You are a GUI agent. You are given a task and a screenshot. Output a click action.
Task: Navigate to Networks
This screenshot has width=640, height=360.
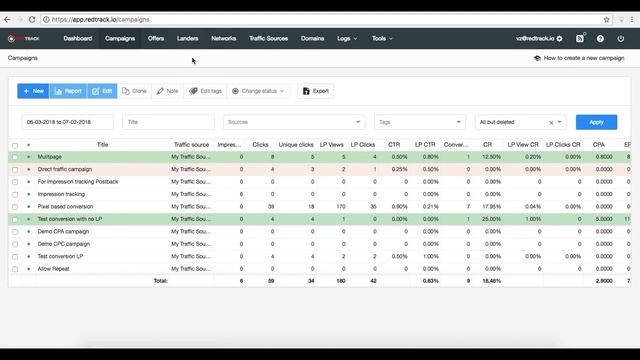coord(224,38)
